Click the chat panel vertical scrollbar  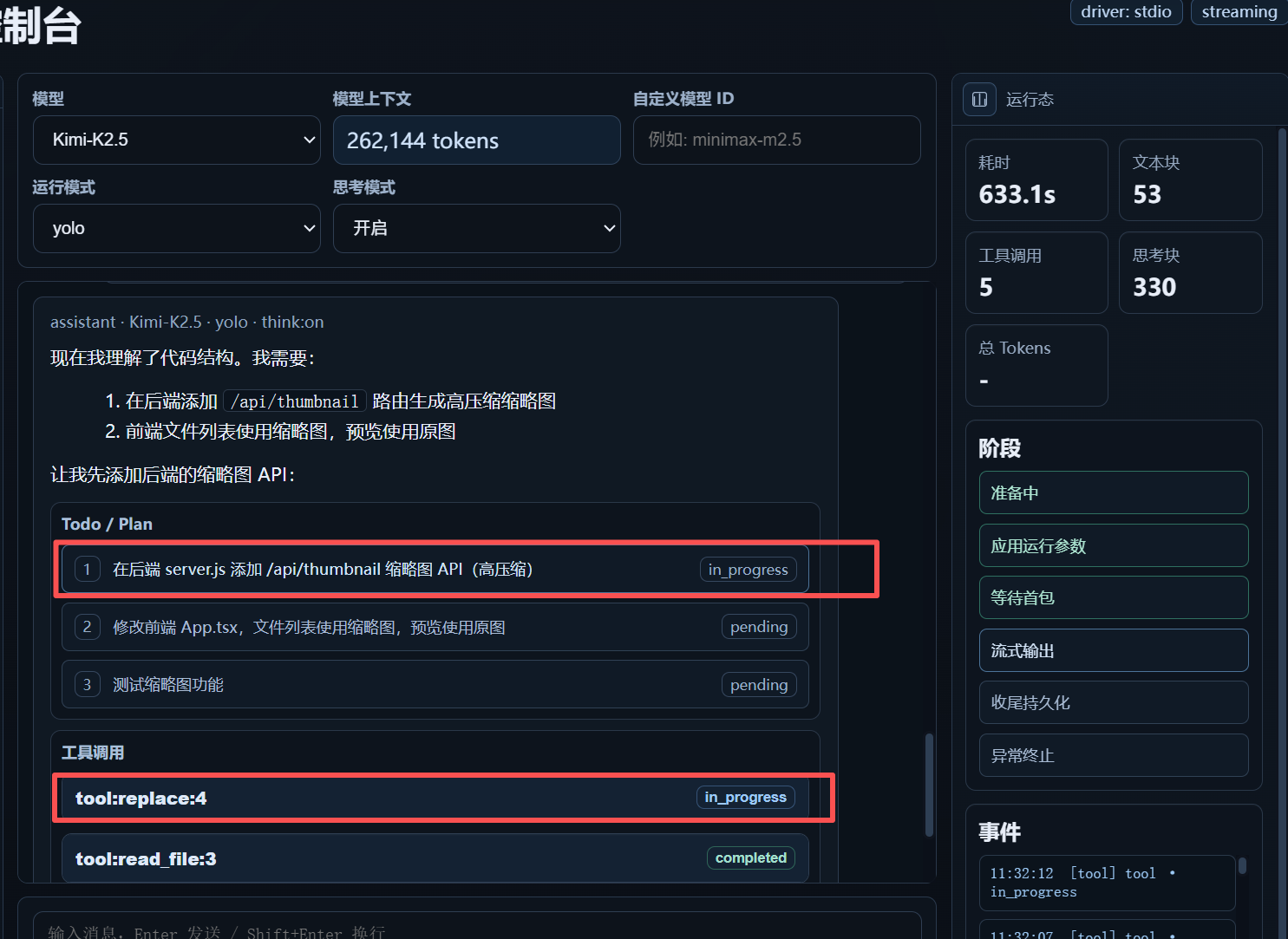pos(929,785)
